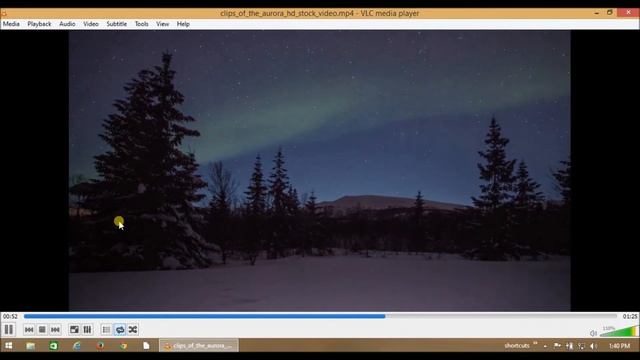Launch Firefox from taskbar

[x=100, y=346]
